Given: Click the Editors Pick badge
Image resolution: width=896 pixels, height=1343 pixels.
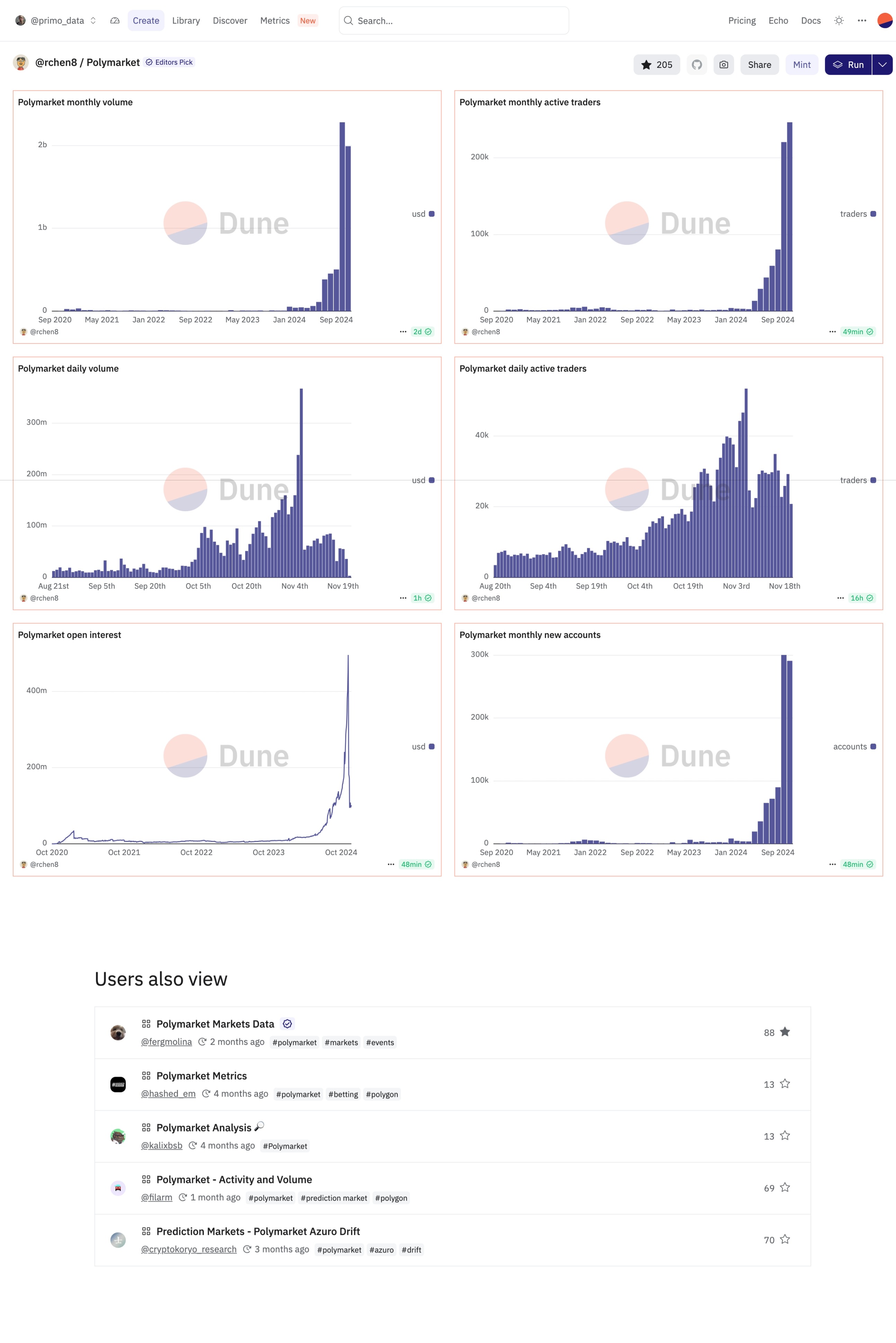Looking at the screenshot, I should (169, 62).
